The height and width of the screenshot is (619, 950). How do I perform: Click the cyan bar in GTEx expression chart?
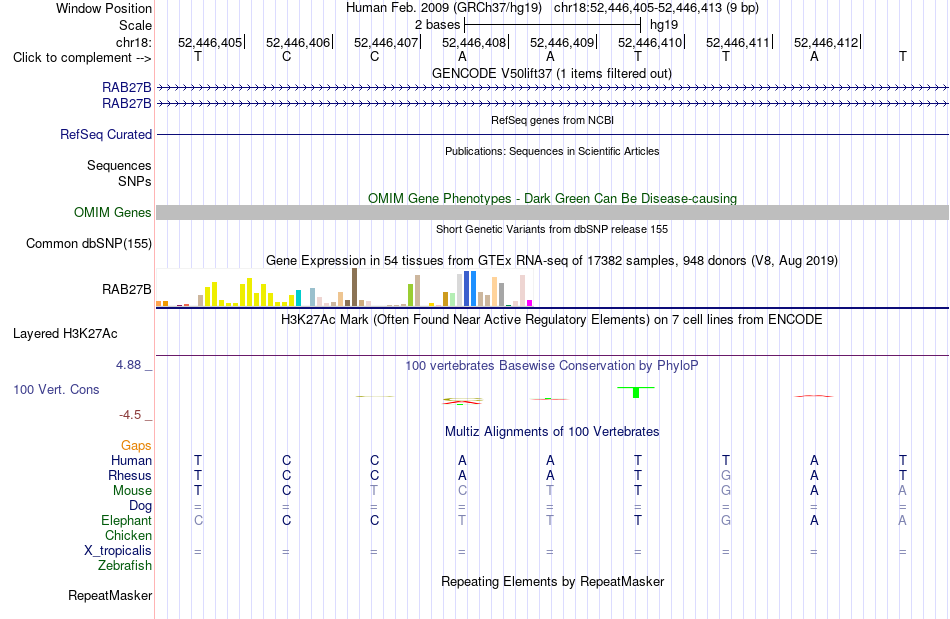click(298, 298)
